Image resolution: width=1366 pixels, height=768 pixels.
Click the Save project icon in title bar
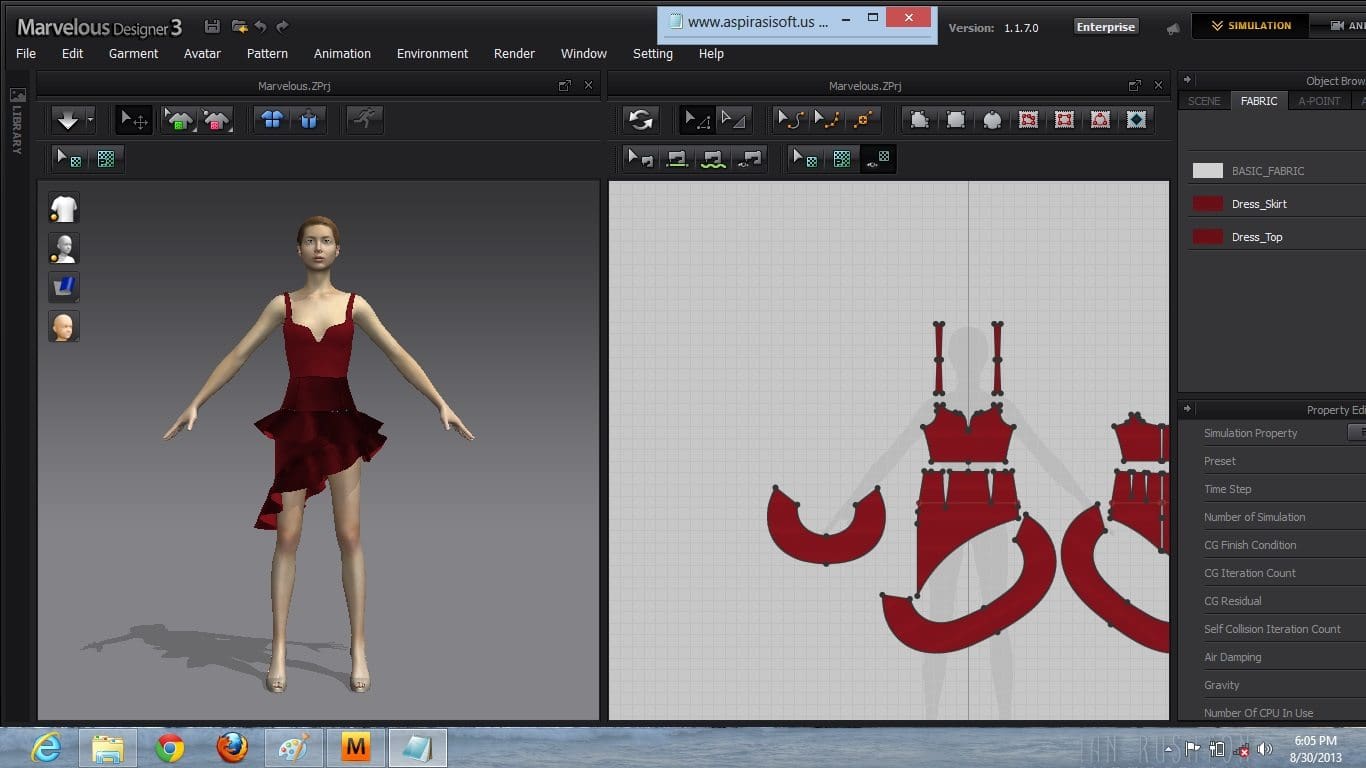point(212,27)
